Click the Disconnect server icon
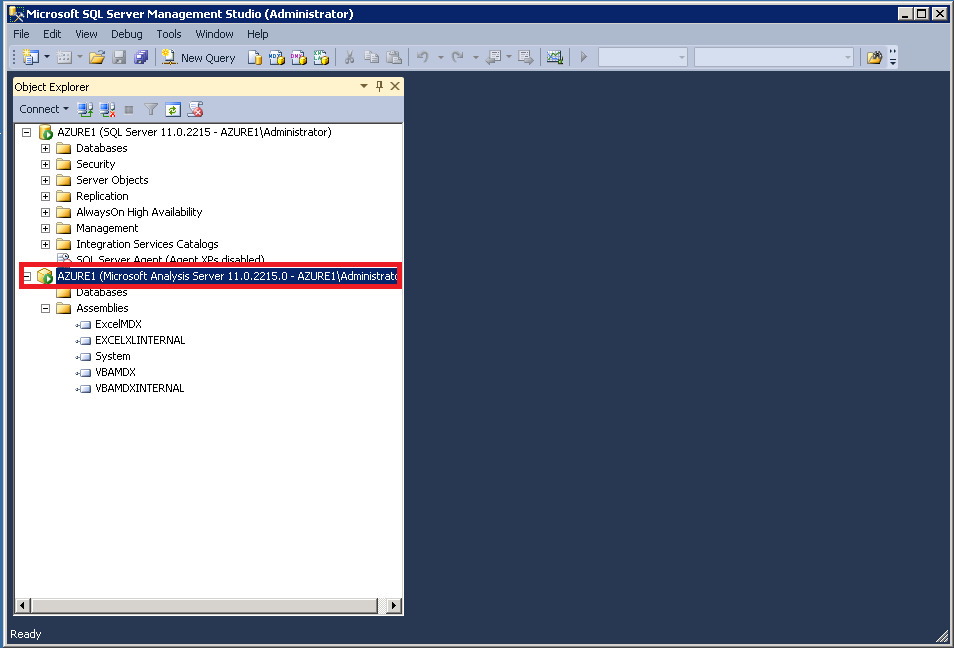The height and width of the screenshot is (648, 954). pyautogui.click(x=107, y=110)
